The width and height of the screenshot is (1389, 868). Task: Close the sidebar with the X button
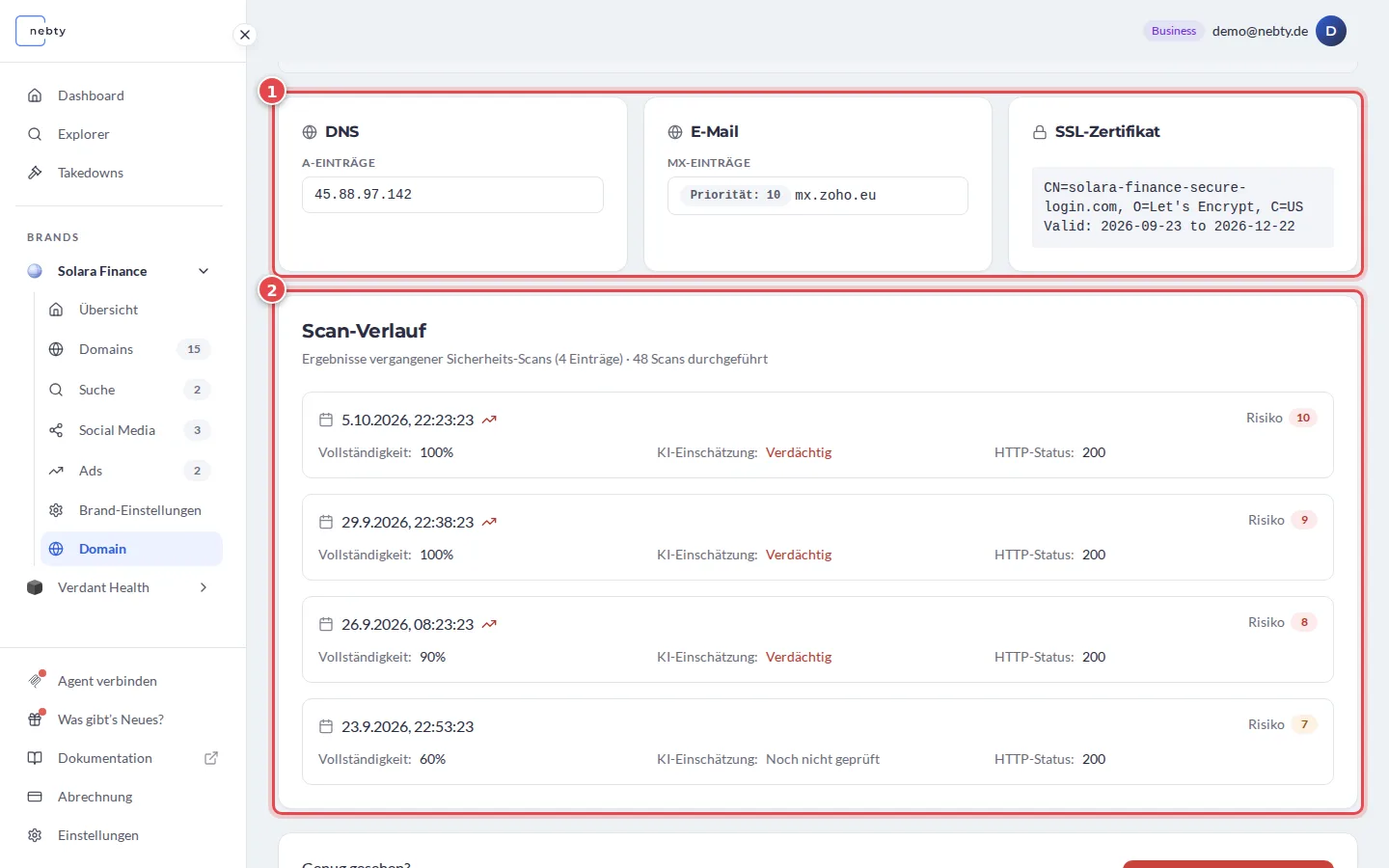tap(245, 35)
